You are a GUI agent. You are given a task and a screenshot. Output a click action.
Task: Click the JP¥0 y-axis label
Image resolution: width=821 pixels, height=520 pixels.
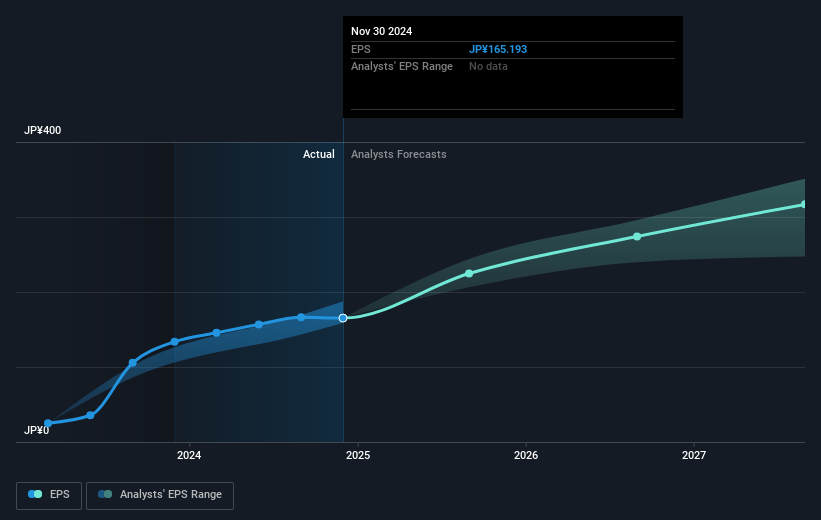[x=37, y=430]
